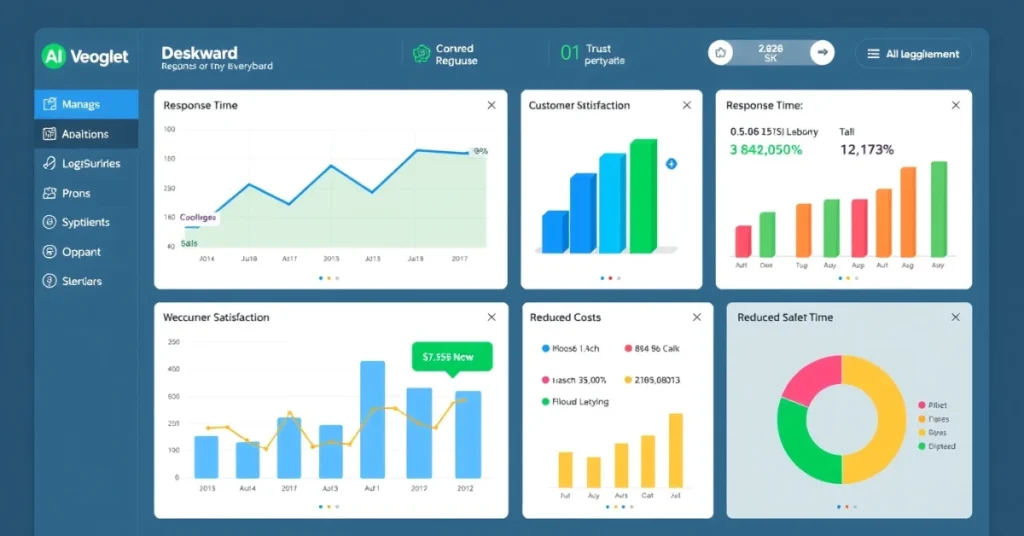Click the green AI logo icon
The width and height of the screenshot is (1024, 536).
pyautogui.click(x=53, y=56)
